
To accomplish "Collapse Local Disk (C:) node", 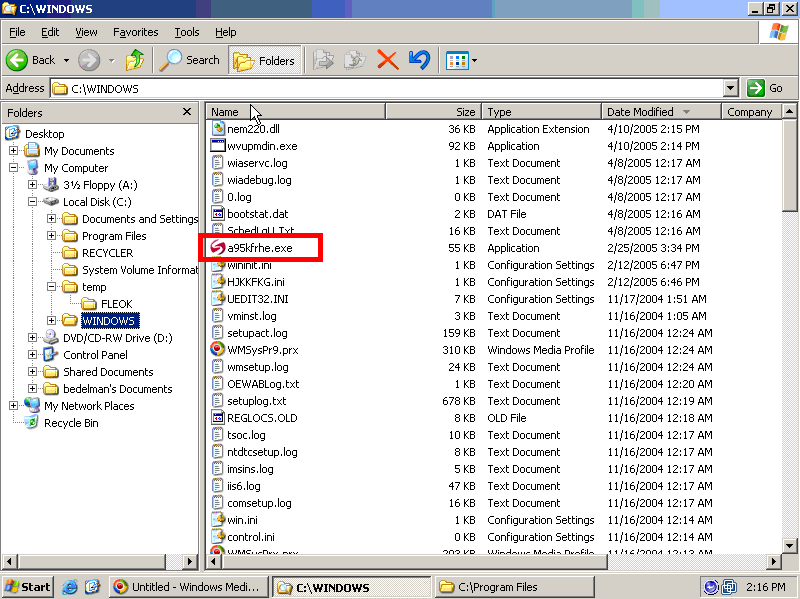I will tap(32, 202).
